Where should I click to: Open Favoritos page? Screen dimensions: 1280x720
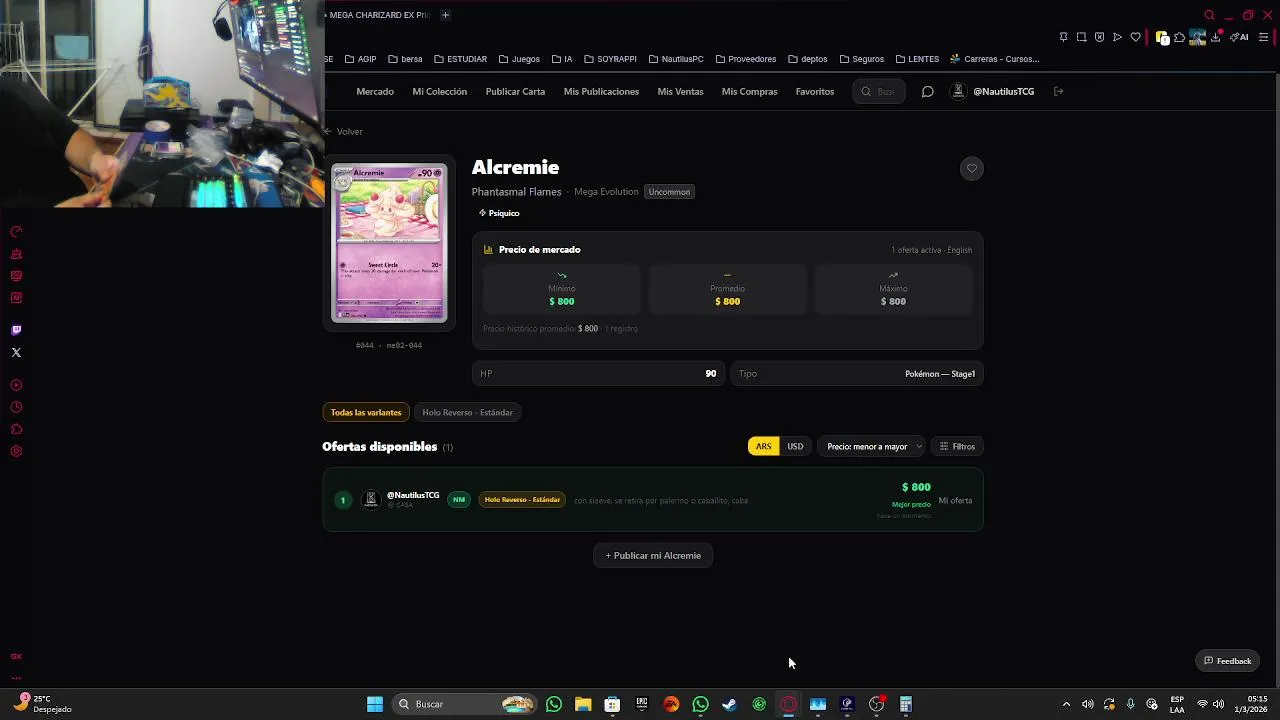[815, 92]
